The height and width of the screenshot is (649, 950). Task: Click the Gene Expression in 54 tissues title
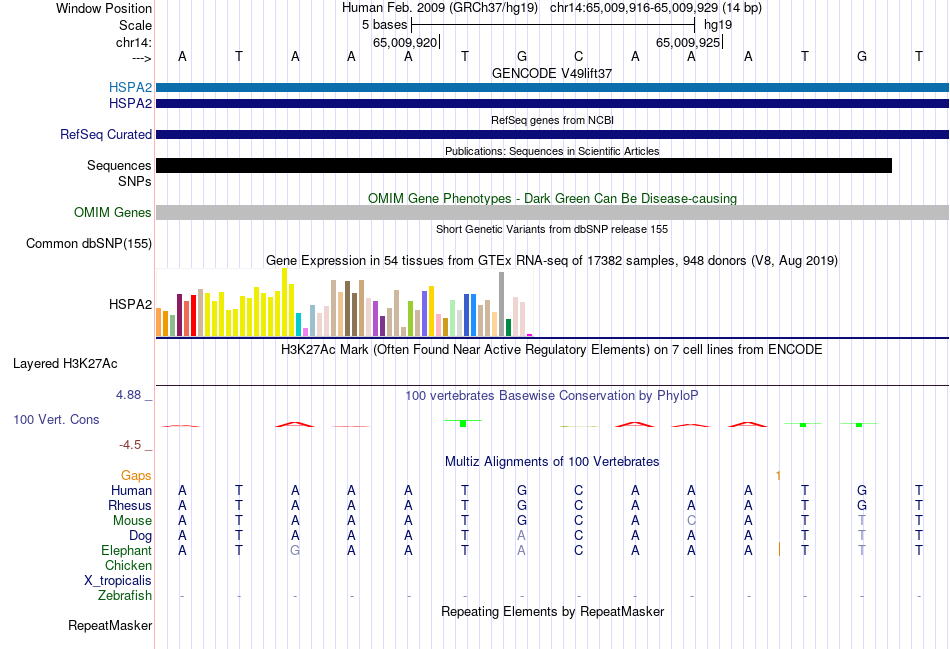tap(552, 261)
